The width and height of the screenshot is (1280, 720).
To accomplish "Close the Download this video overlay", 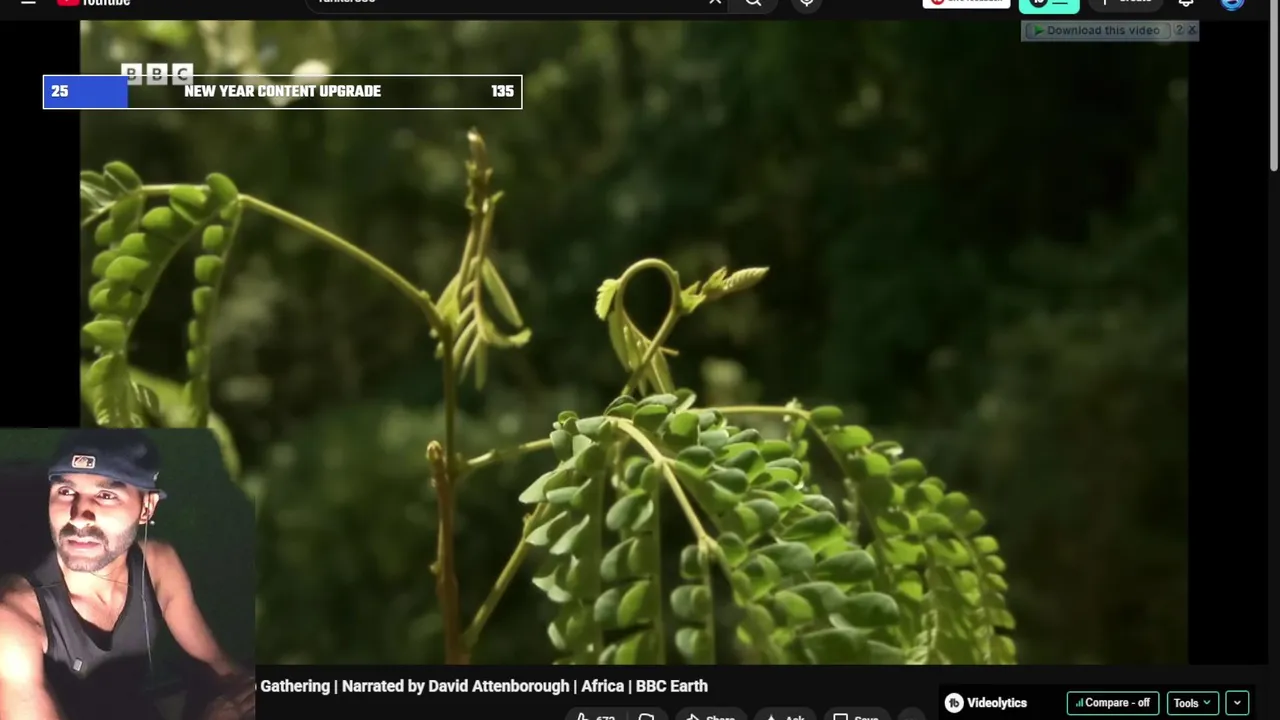I will [x=1191, y=31].
